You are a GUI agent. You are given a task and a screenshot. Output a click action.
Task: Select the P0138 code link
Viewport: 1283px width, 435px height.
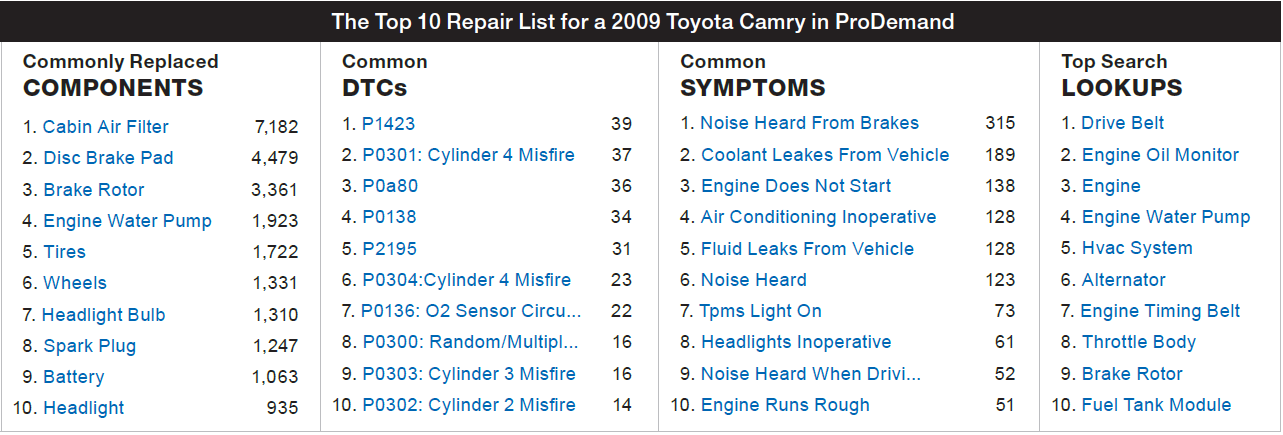click(389, 217)
